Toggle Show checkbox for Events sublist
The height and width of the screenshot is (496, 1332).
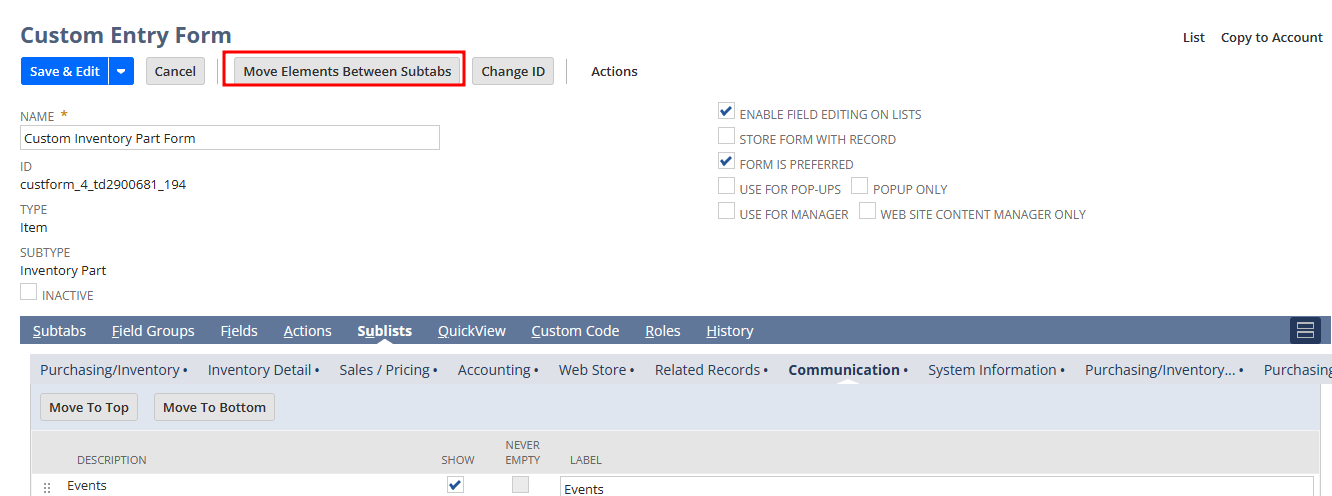point(455,485)
